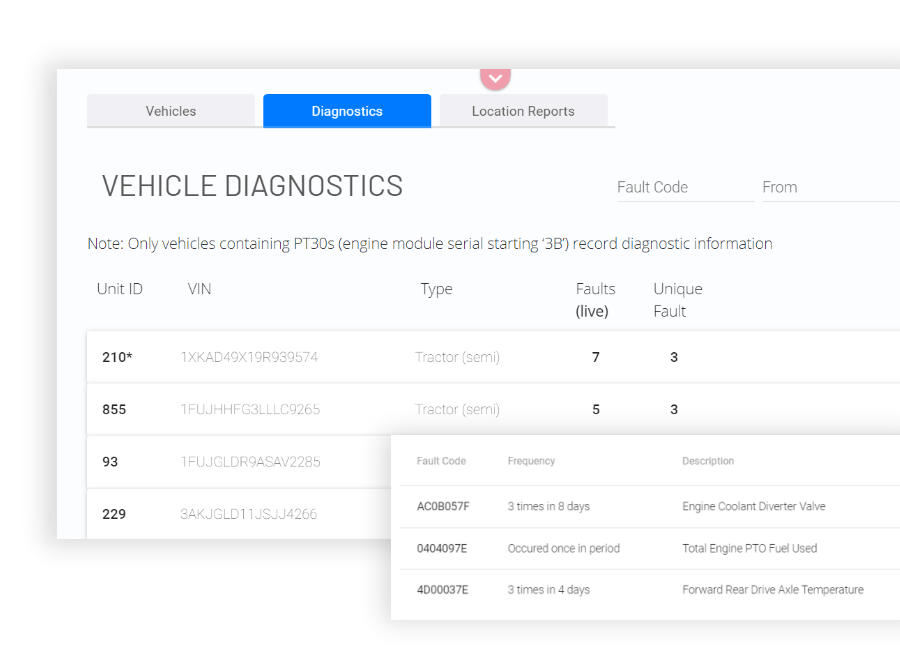The image size is (900, 650).
Task: Select fault code 0404097E
Action: click(442, 548)
